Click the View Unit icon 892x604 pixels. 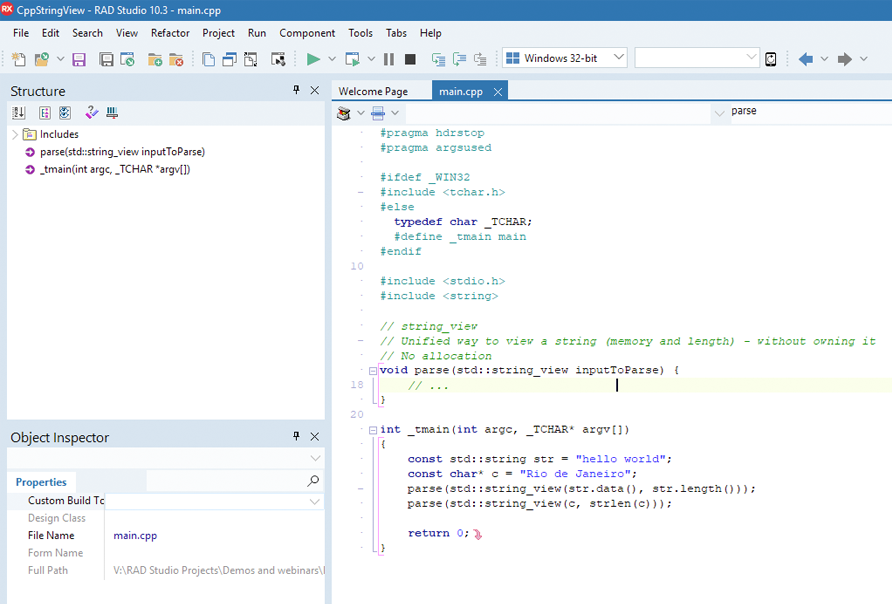coord(208,59)
